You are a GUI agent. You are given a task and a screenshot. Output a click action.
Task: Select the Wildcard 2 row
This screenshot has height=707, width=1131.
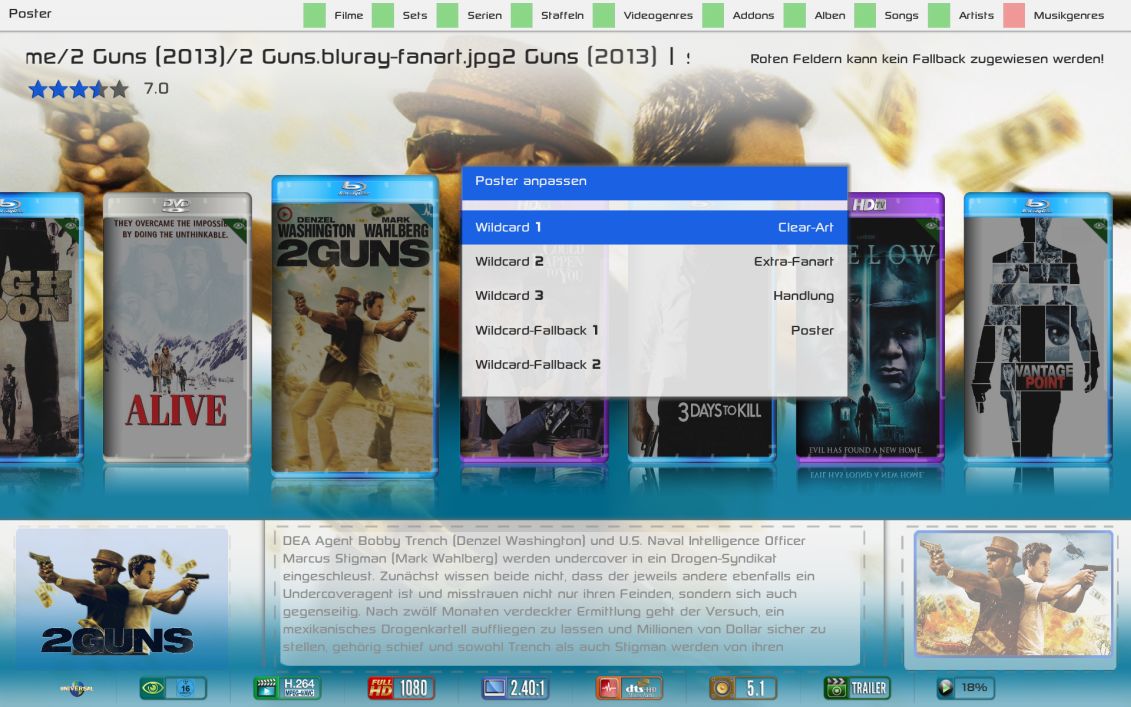click(x=654, y=261)
